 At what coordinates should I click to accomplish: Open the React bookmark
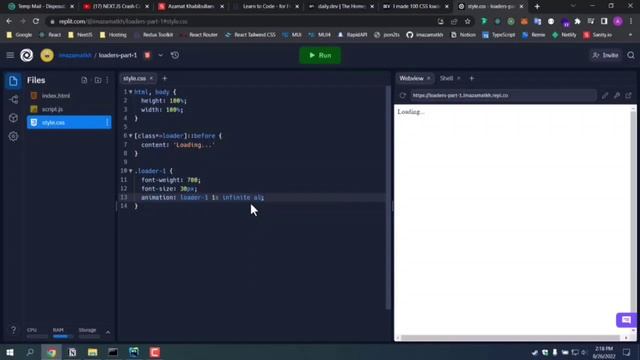pyautogui.click(x=50, y=35)
